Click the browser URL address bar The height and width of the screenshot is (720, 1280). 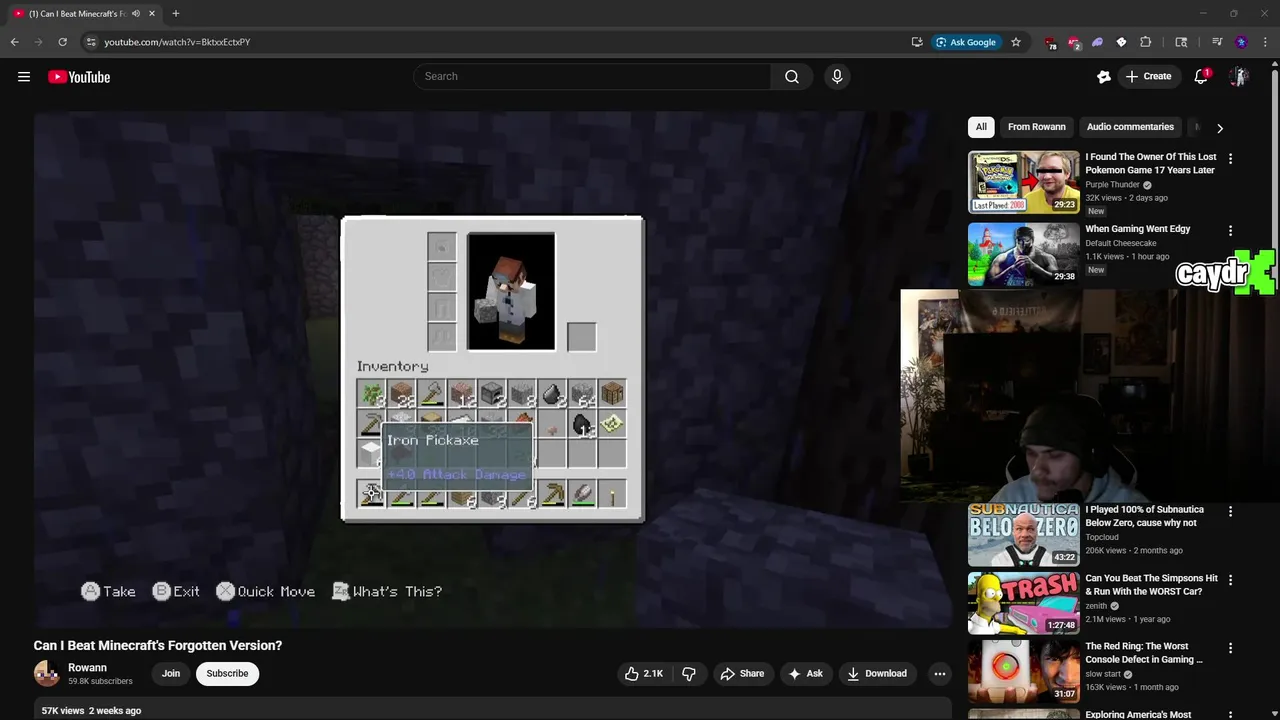coord(500,42)
